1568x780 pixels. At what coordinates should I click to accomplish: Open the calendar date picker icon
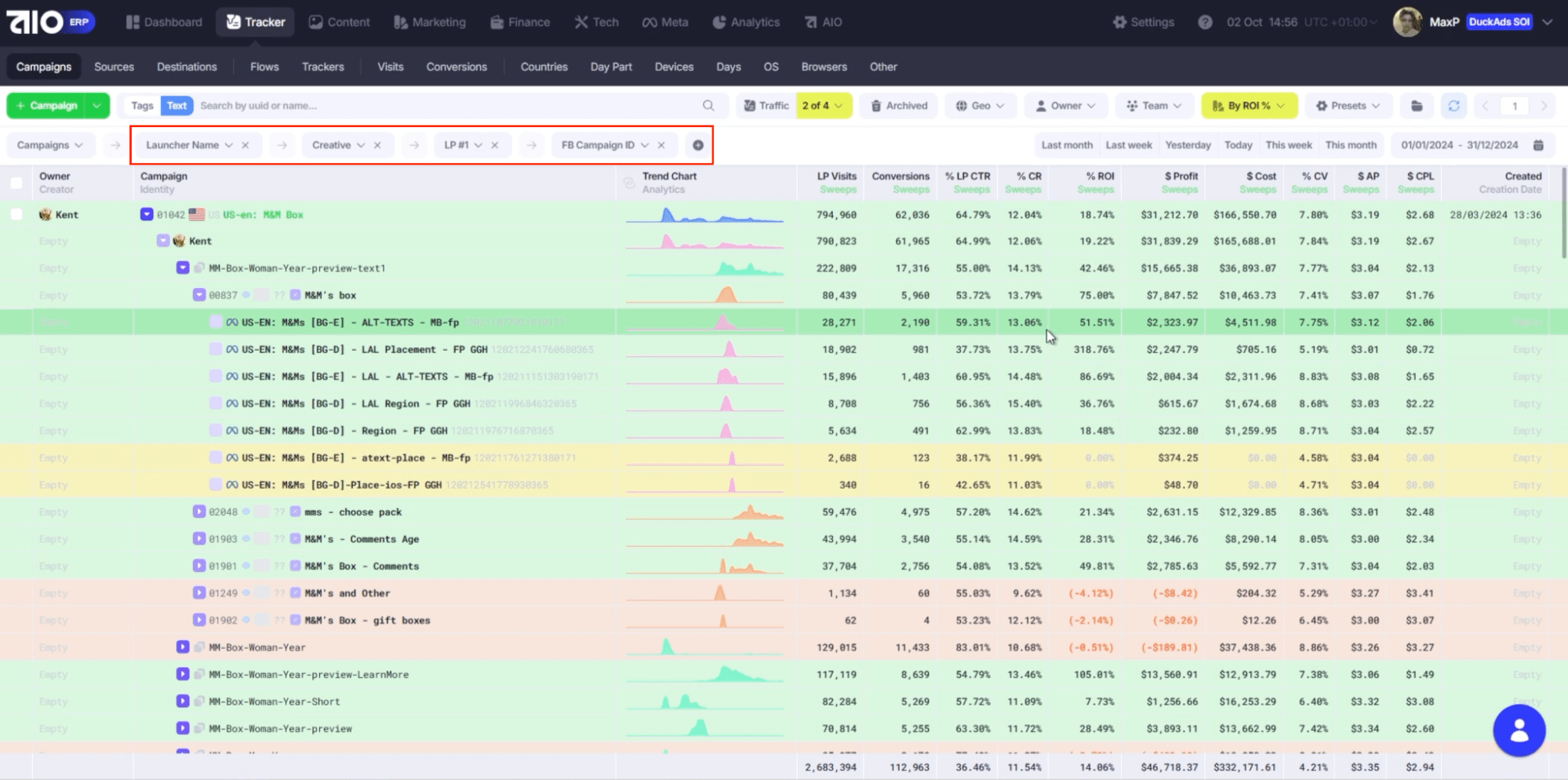1538,145
